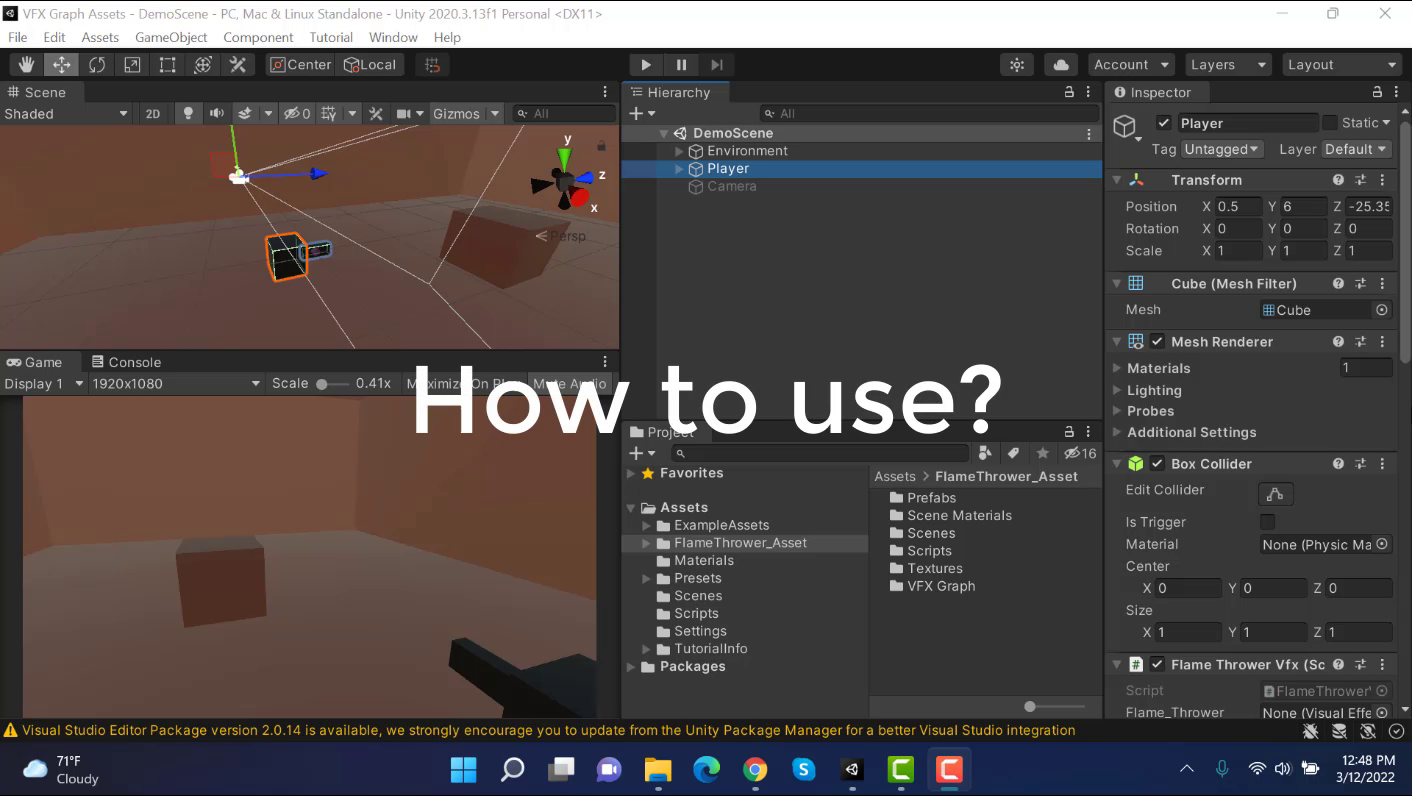Image resolution: width=1412 pixels, height=796 pixels.
Task: Open the File menu
Action: coord(18,37)
